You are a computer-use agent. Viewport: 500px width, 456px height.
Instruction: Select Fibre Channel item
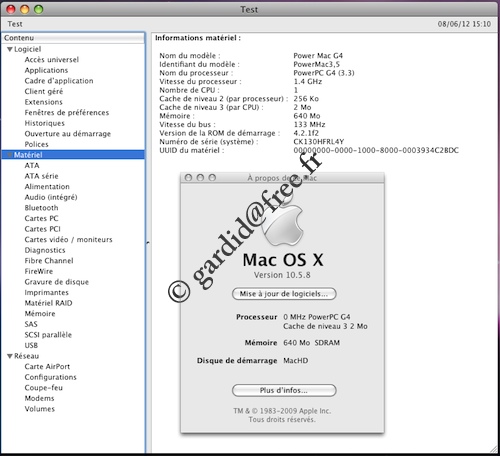pos(49,261)
